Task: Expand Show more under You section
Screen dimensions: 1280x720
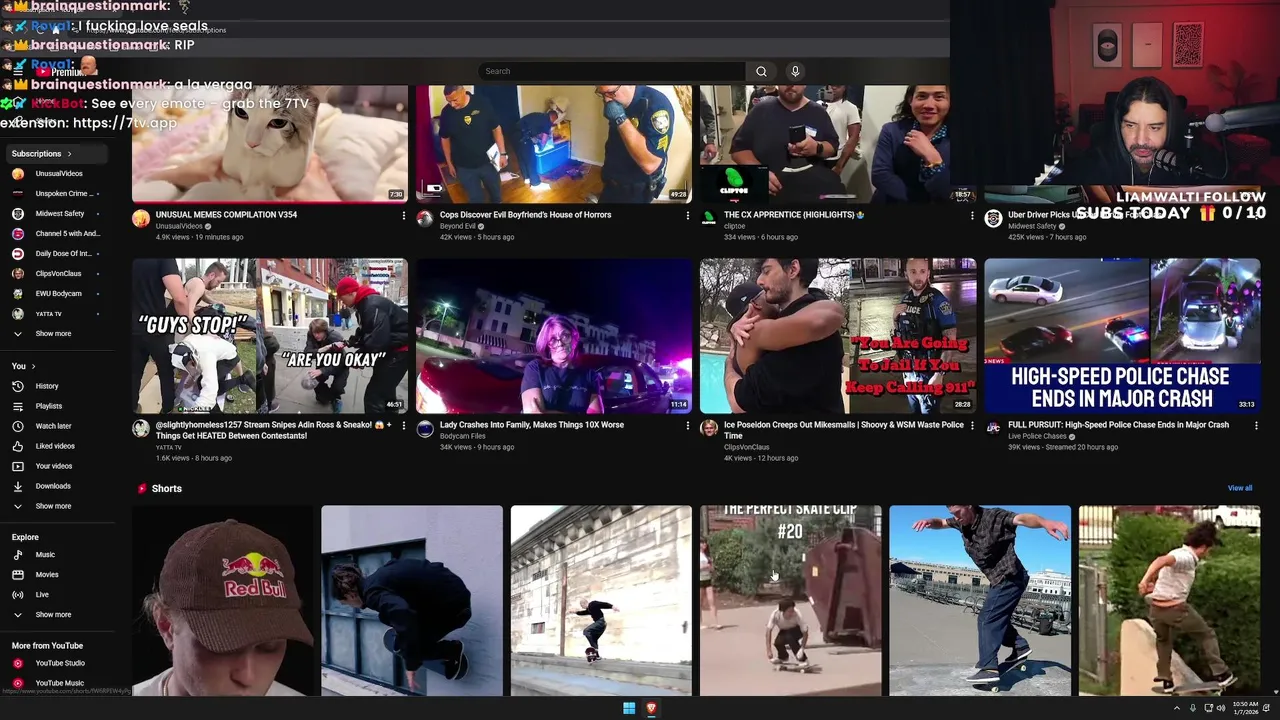Action: pyautogui.click(x=53, y=506)
